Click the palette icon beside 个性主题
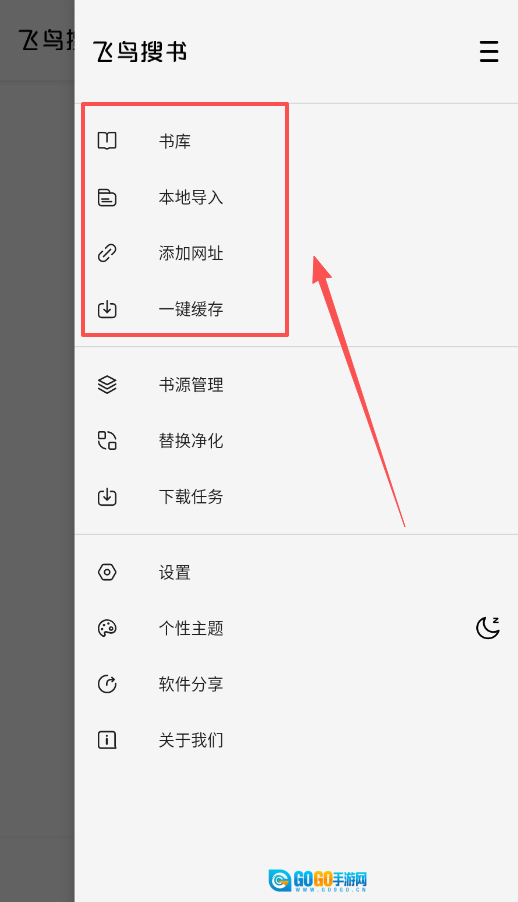This screenshot has height=902, width=518. 107,628
